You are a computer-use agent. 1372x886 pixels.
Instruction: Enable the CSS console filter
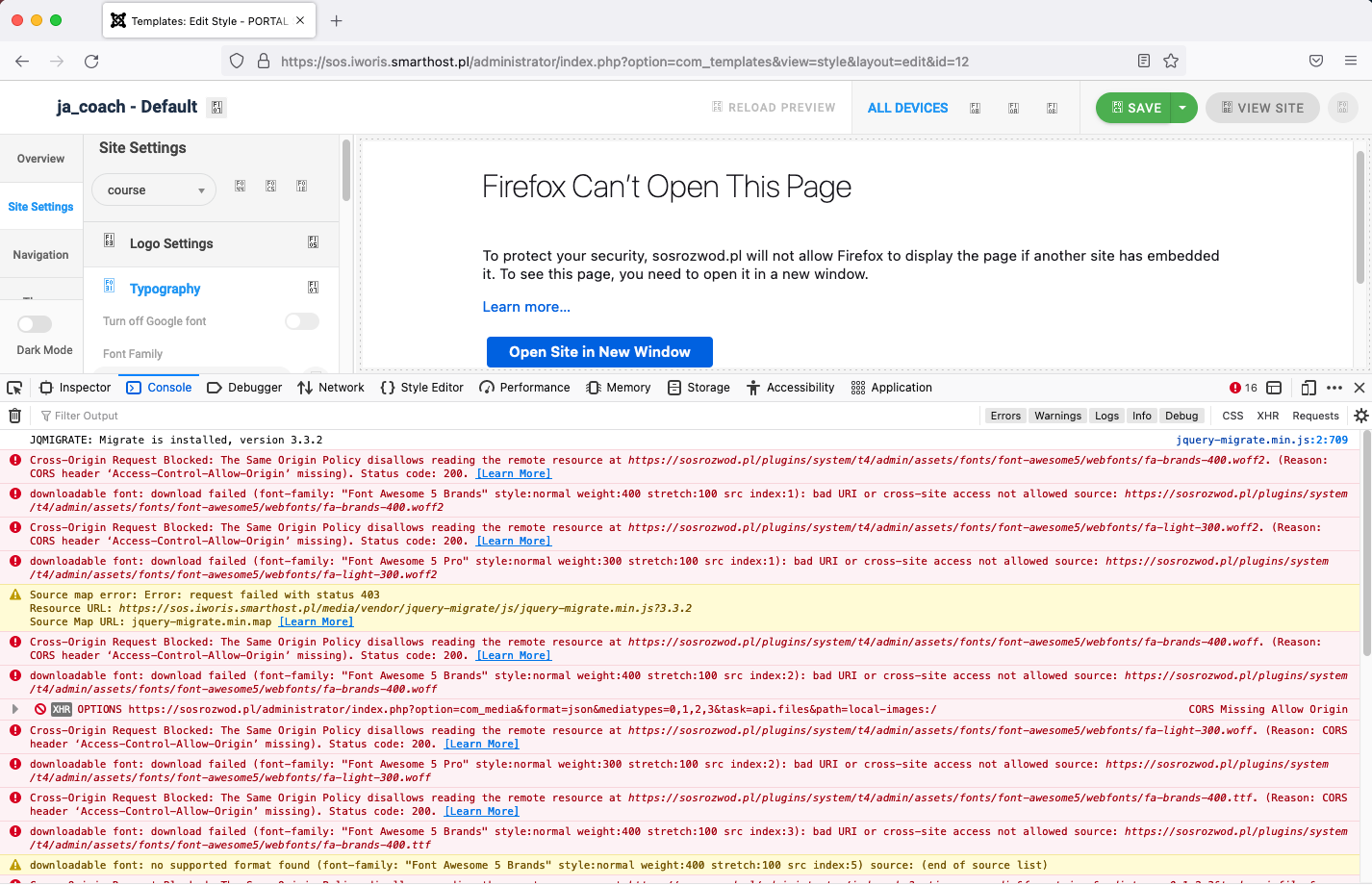pos(1232,416)
